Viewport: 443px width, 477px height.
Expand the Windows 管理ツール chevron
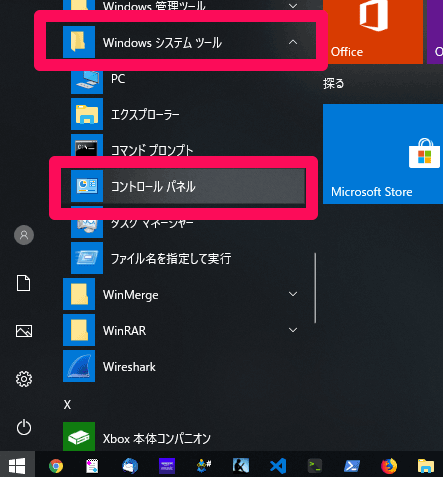coord(293,6)
